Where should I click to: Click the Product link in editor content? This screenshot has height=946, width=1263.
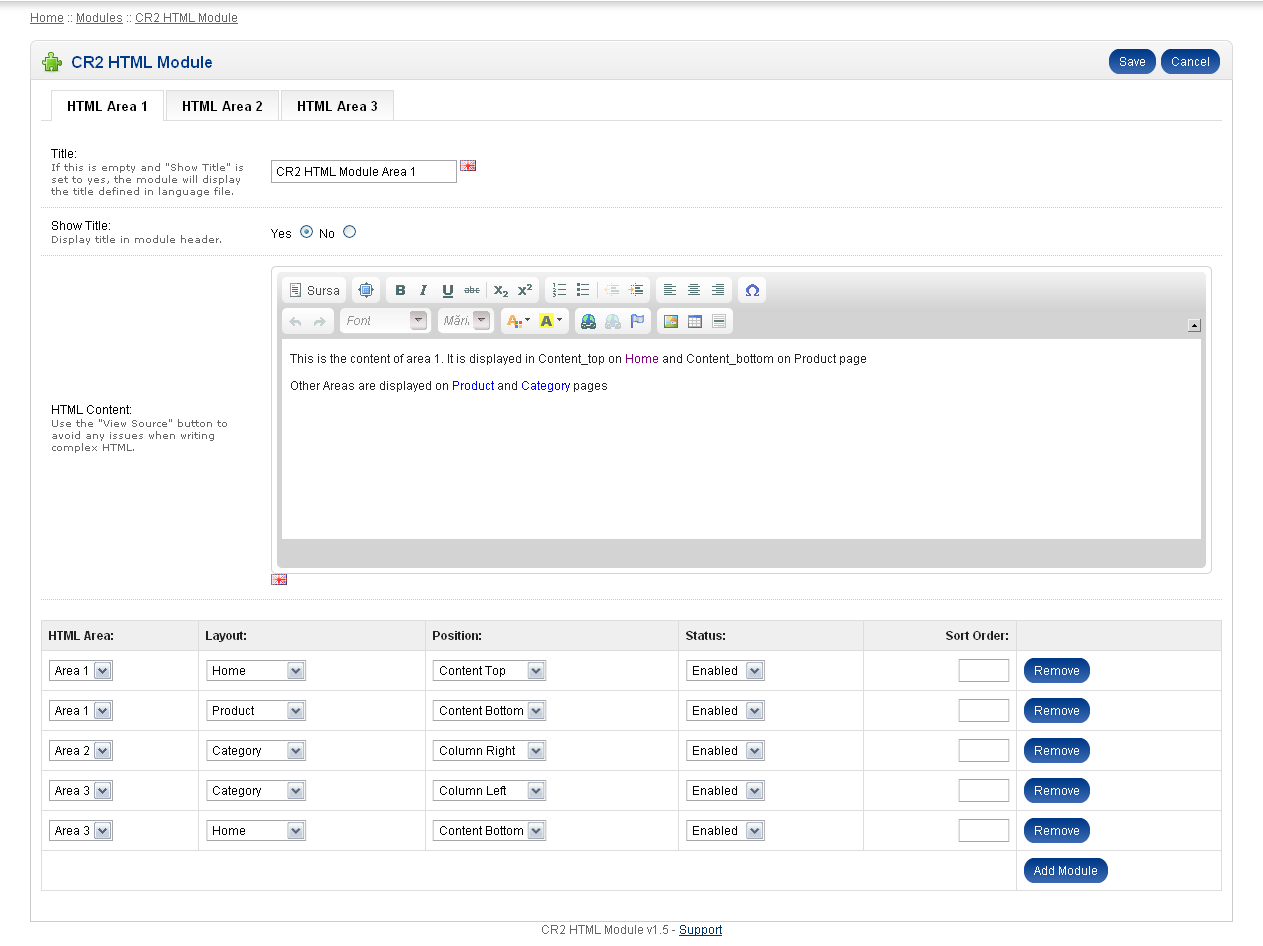pos(473,386)
